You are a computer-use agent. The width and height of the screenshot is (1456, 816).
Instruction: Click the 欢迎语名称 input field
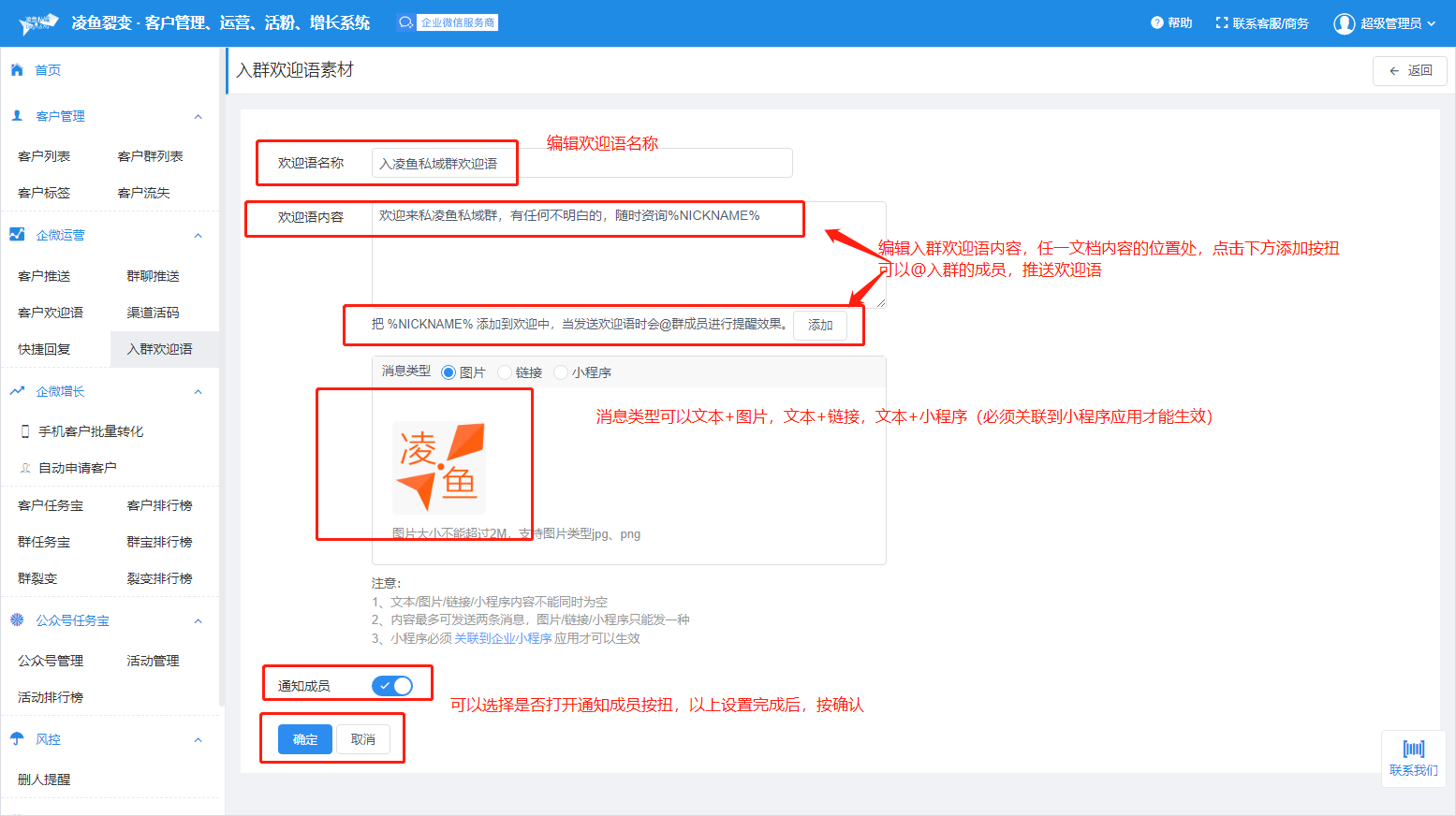tap(581, 164)
